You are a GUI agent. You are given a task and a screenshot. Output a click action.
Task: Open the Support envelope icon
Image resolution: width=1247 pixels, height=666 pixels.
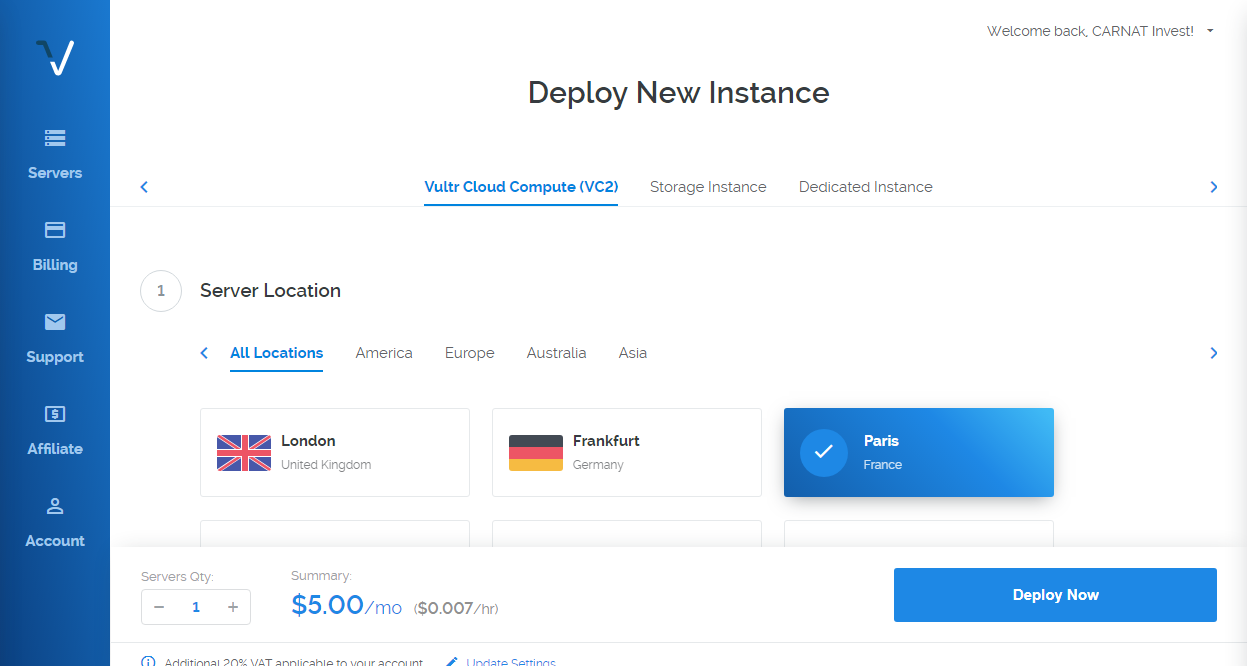pos(55,322)
